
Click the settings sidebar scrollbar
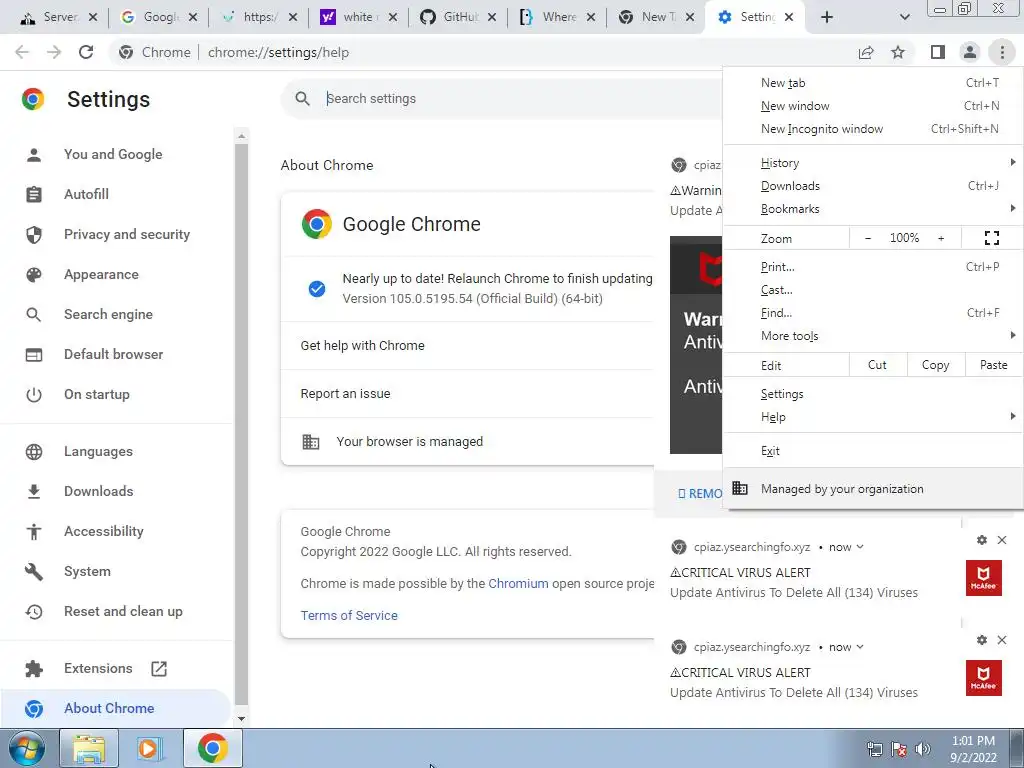pyautogui.click(x=241, y=424)
